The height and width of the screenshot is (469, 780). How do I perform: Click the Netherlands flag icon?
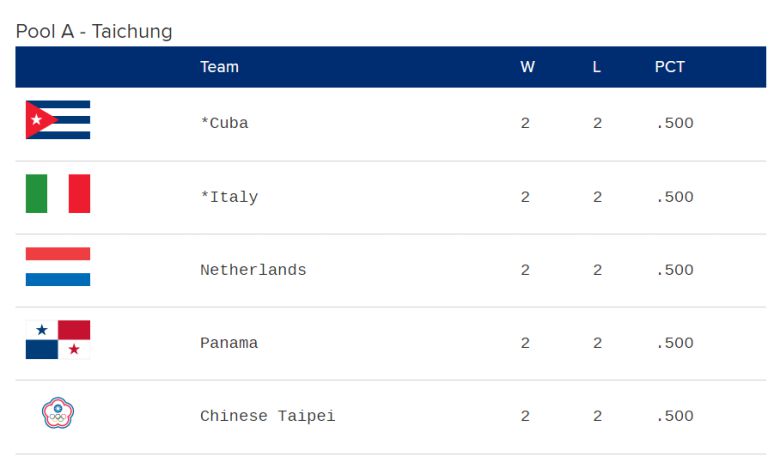pyautogui.click(x=58, y=267)
